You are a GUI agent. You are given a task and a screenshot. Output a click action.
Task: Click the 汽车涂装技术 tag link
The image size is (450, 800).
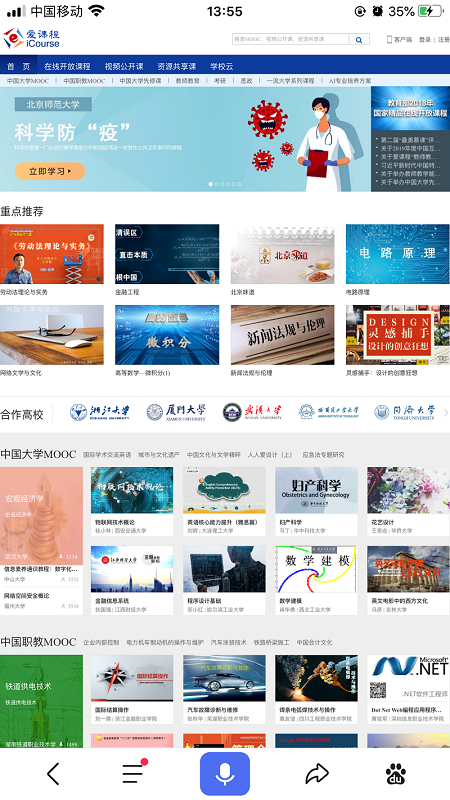coord(229,642)
